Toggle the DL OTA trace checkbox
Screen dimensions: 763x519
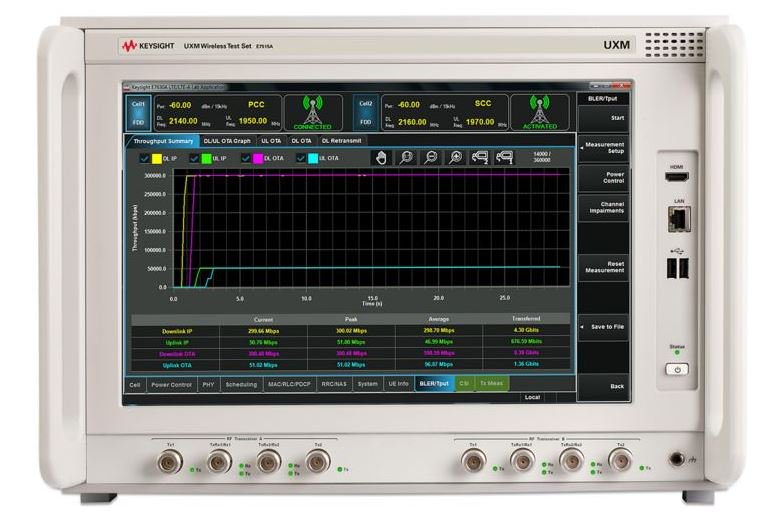coord(245,158)
